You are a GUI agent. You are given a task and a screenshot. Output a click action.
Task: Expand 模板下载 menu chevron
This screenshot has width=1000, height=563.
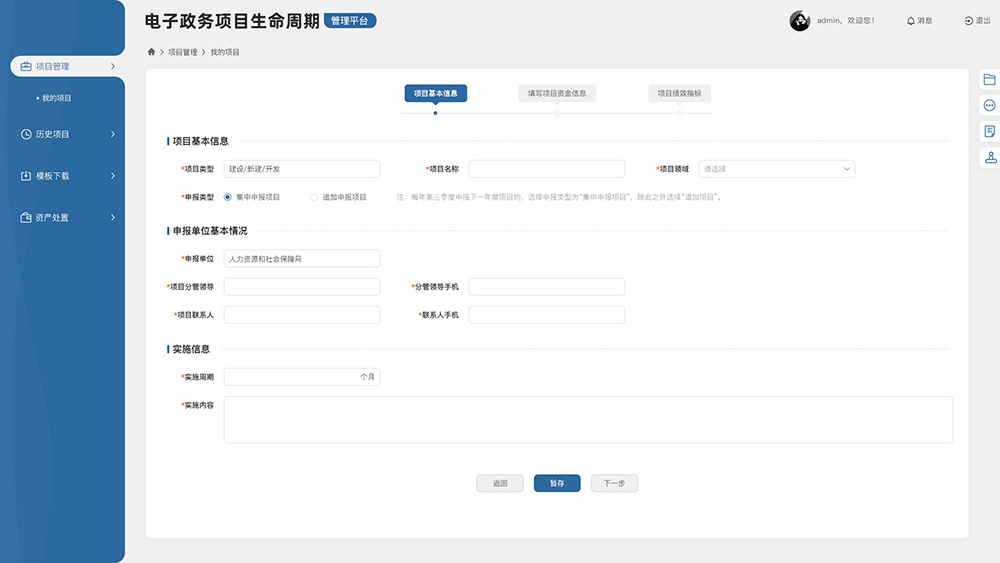pyautogui.click(x=113, y=175)
